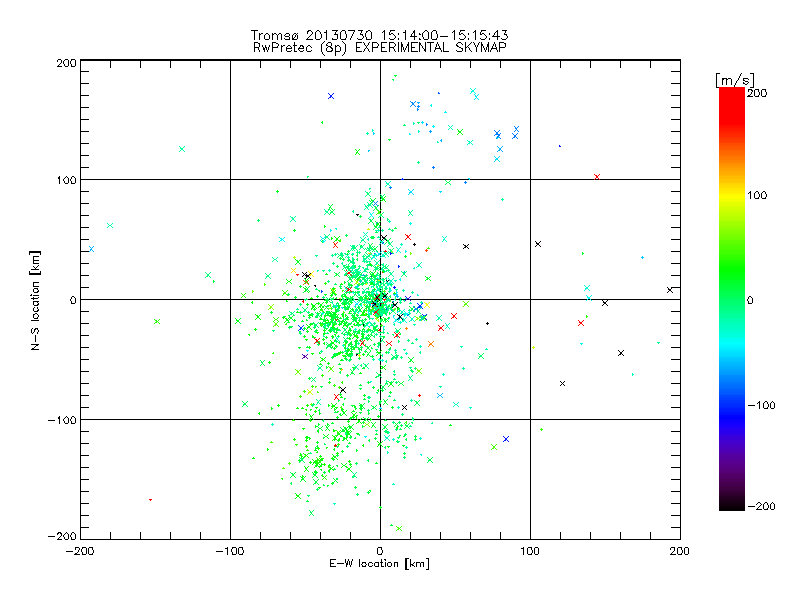Click the "E-W location [km]" axis label
This screenshot has height=600, width=800.
pos(379,564)
